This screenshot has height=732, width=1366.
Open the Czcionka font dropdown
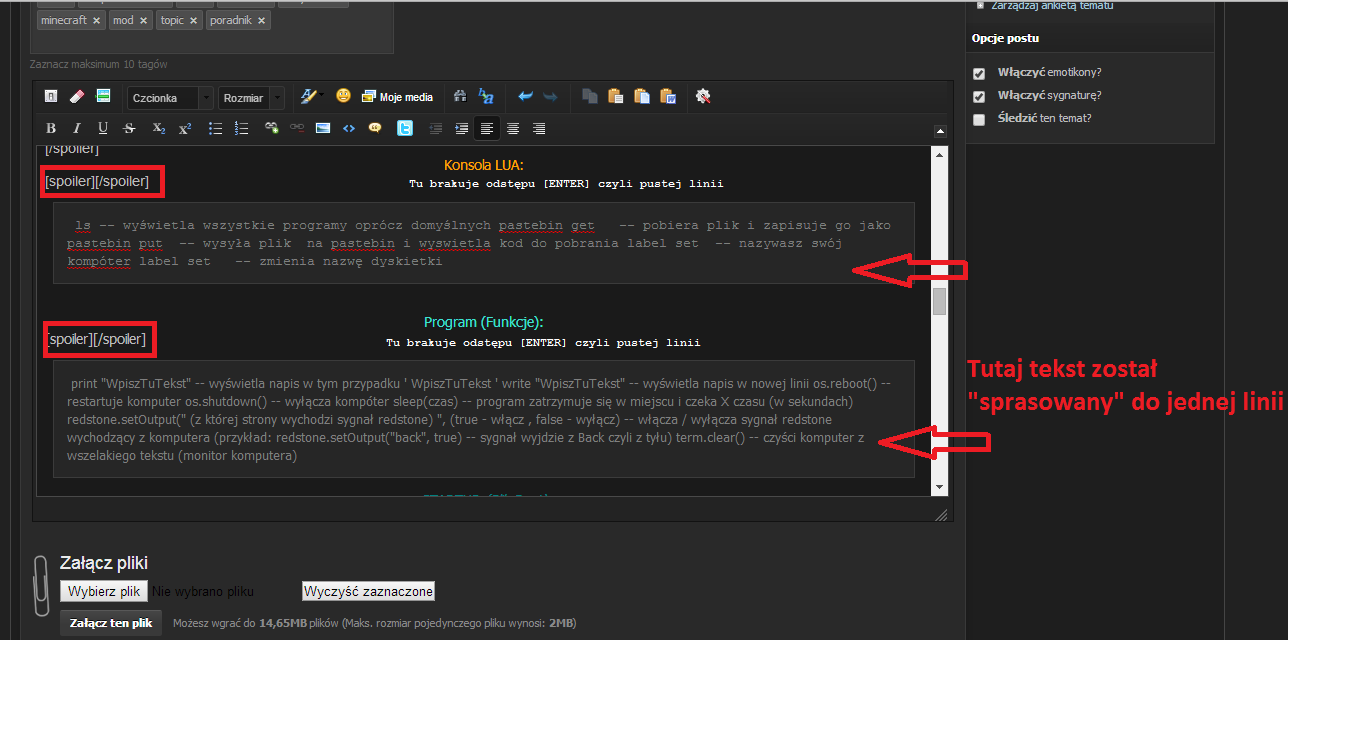pos(170,98)
